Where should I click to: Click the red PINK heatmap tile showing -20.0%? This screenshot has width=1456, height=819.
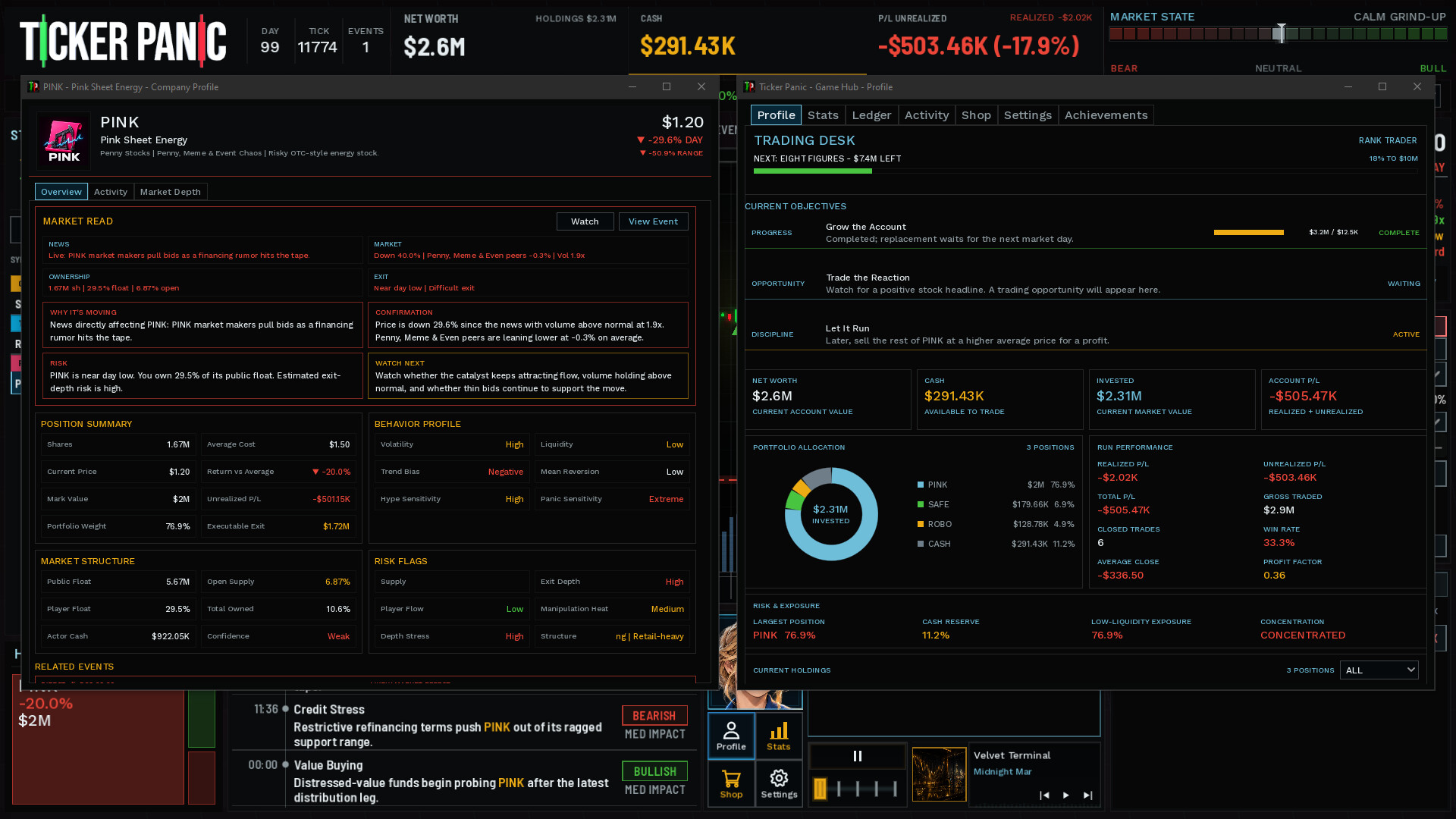pyautogui.click(x=98, y=739)
